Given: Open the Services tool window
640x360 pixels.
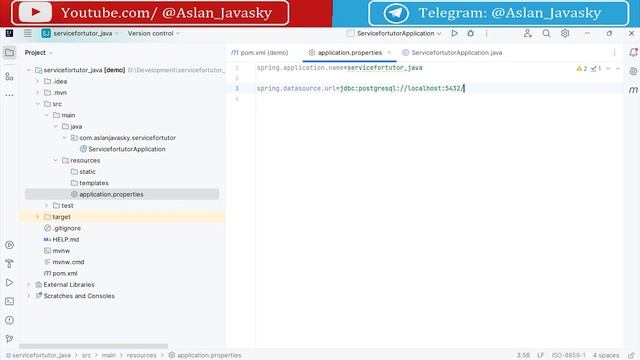Looking at the screenshot, I should 9,245.
